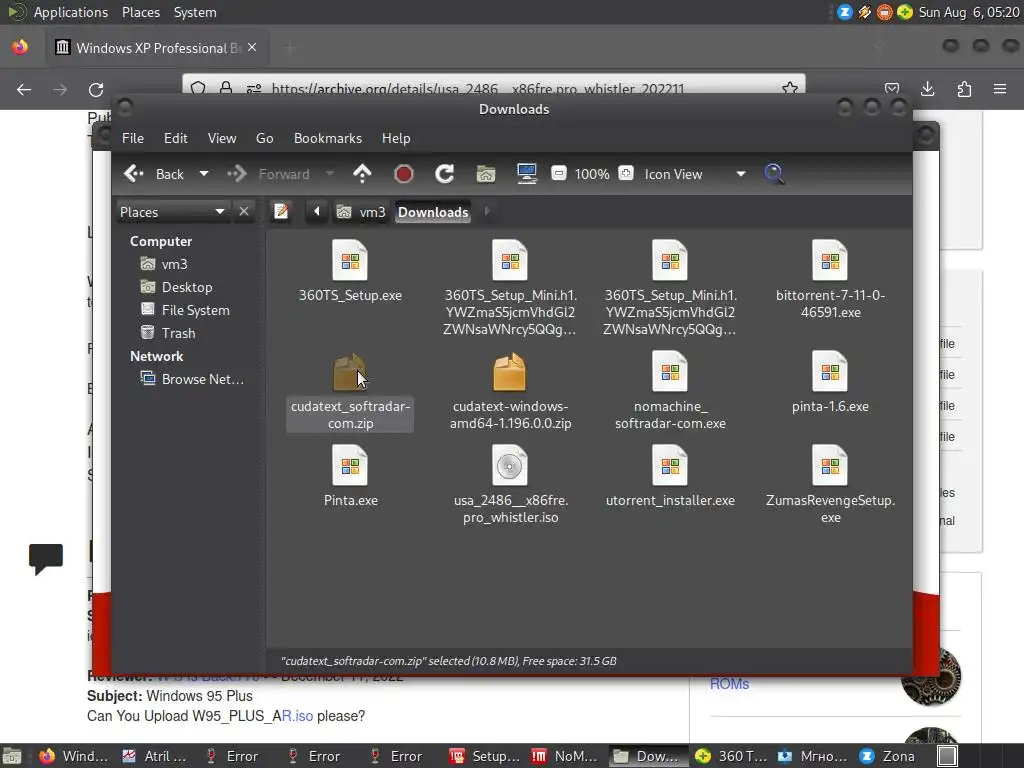Click the speech bubble reviews icon

(x=46, y=559)
